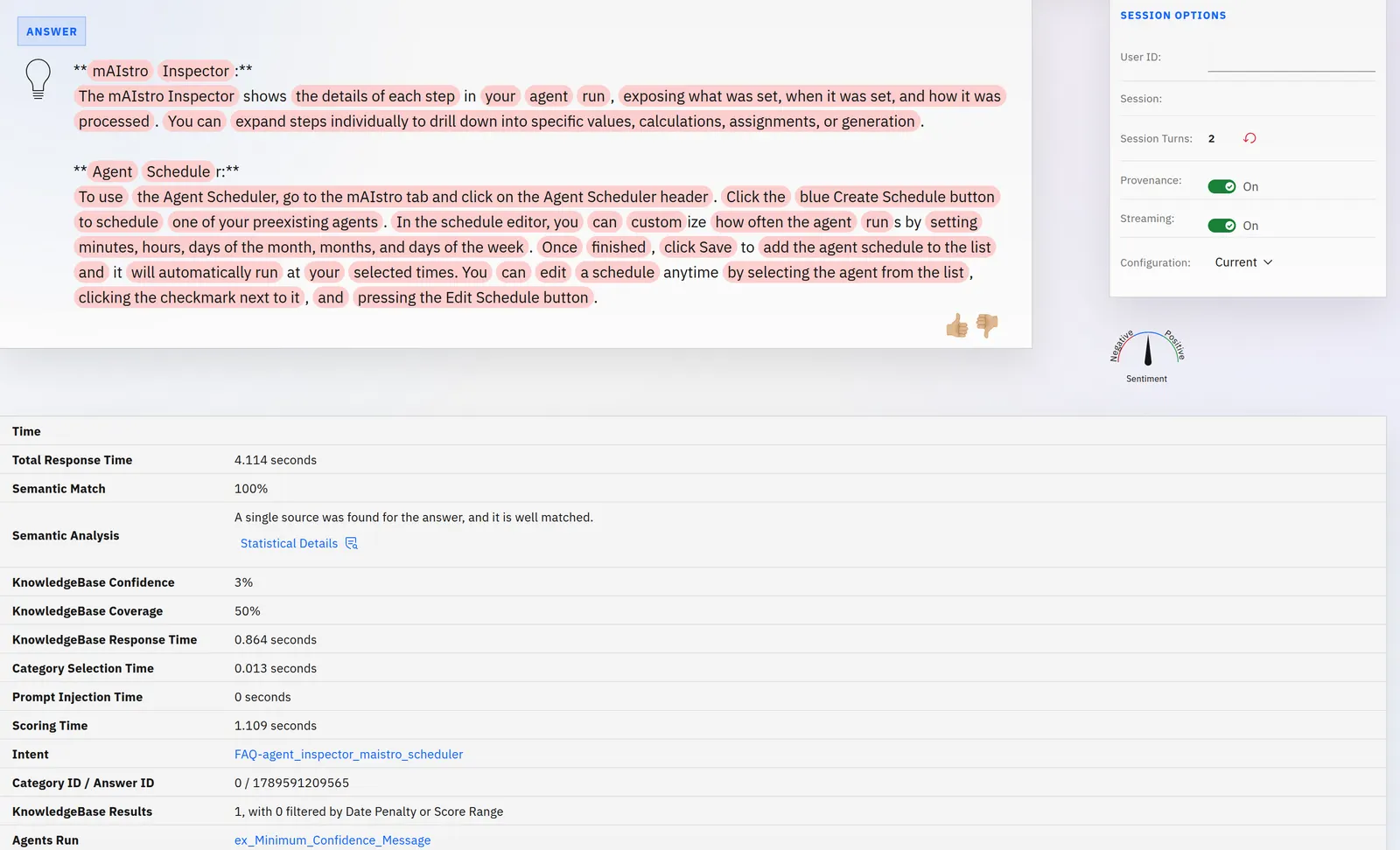
Task: Click the Semantic Match value 100%
Action: click(251, 489)
